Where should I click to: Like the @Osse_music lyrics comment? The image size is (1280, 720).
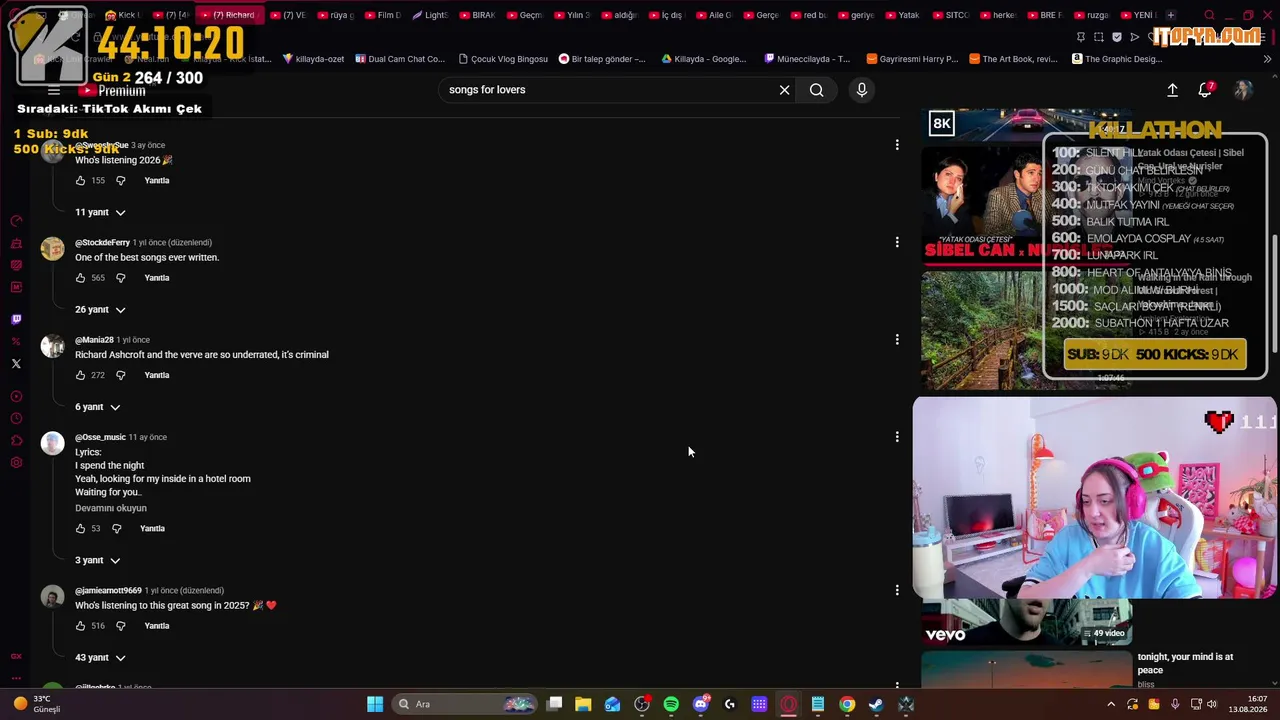[80, 528]
